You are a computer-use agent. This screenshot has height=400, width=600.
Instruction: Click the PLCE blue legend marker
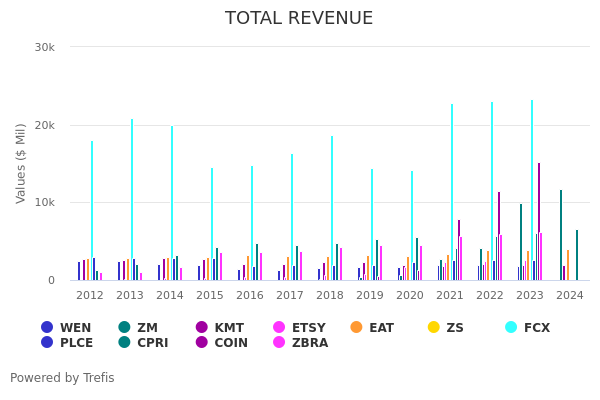click(47, 343)
